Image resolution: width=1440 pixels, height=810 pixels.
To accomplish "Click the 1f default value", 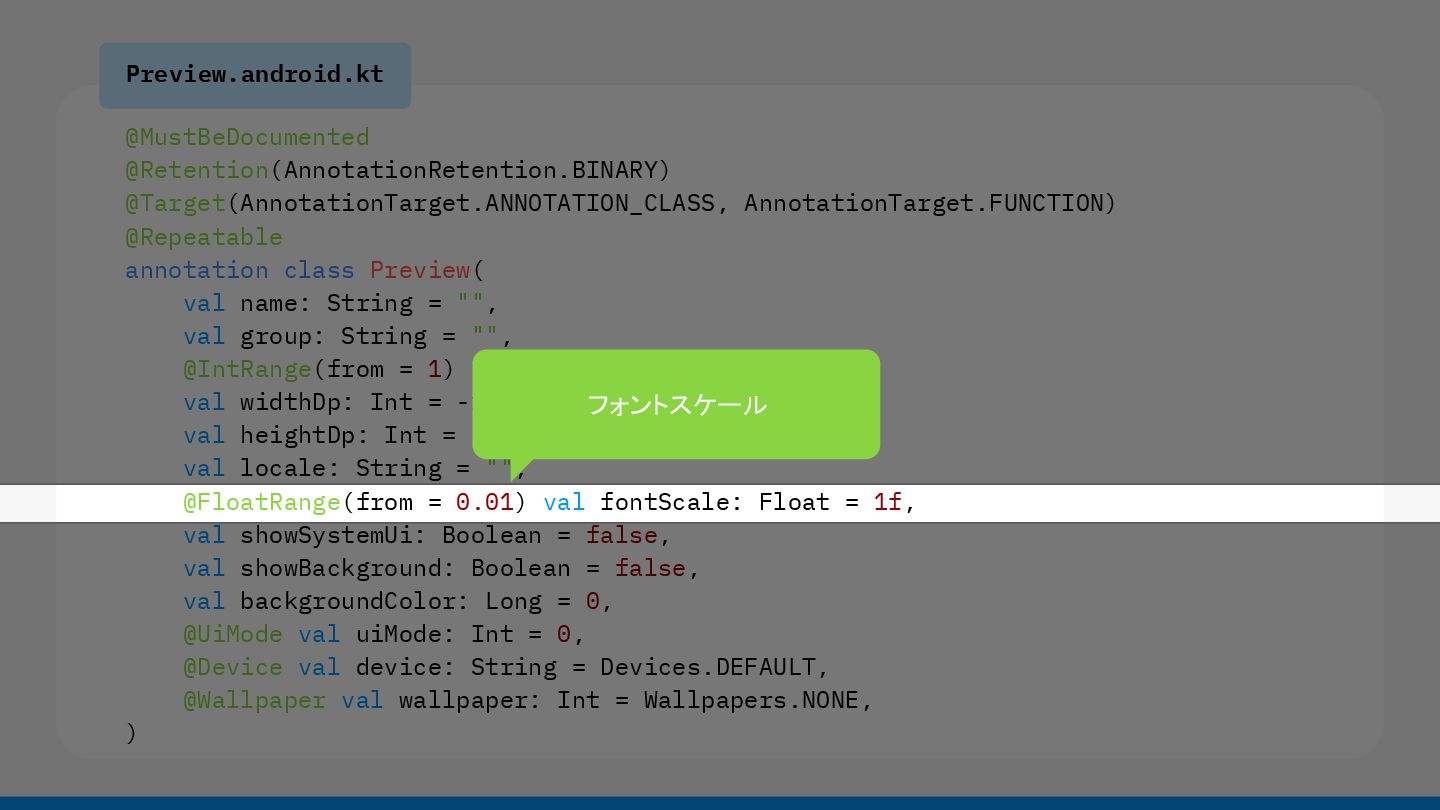I will click(888, 502).
